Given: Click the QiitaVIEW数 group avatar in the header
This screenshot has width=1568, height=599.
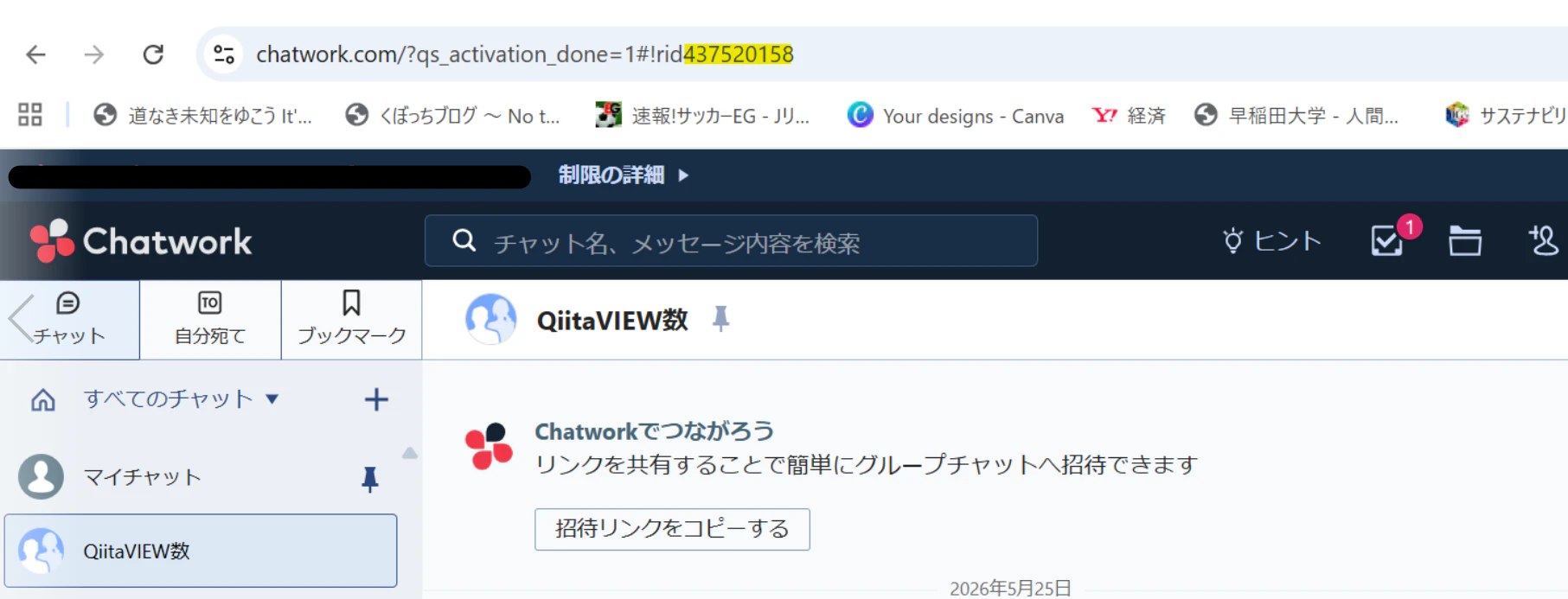Looking at the screenshot, I should coord(491,319).
